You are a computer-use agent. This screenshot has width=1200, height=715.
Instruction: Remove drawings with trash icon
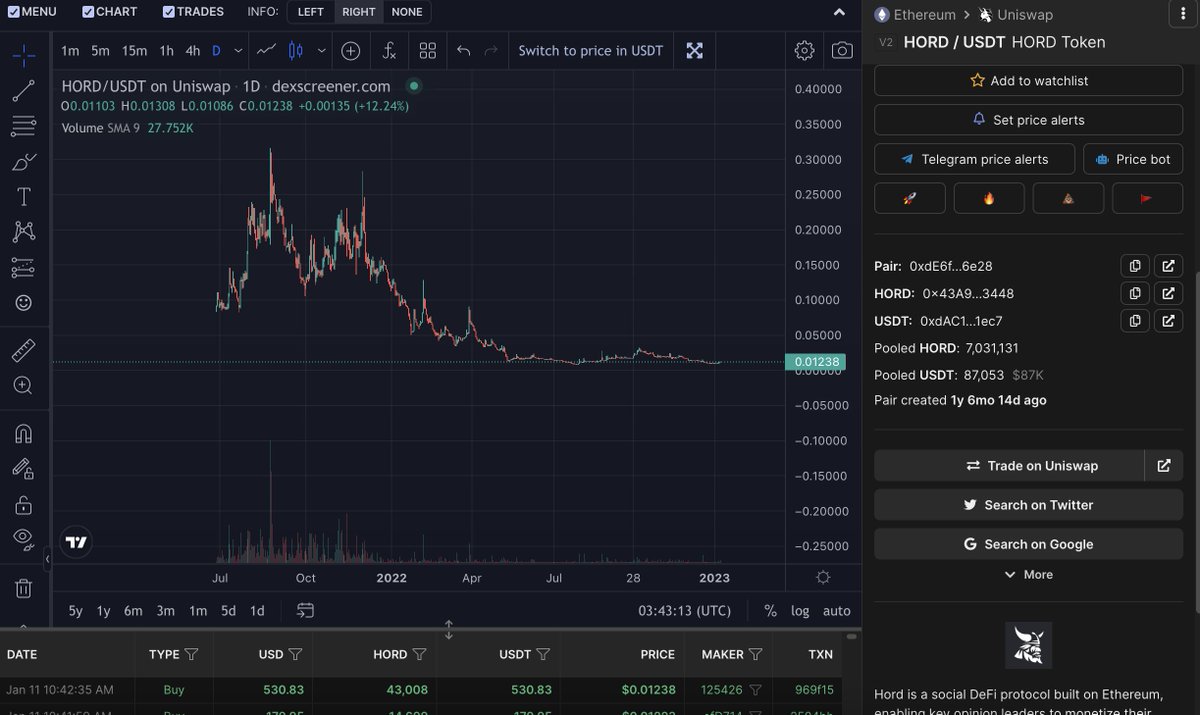click(x=24, y=588)
